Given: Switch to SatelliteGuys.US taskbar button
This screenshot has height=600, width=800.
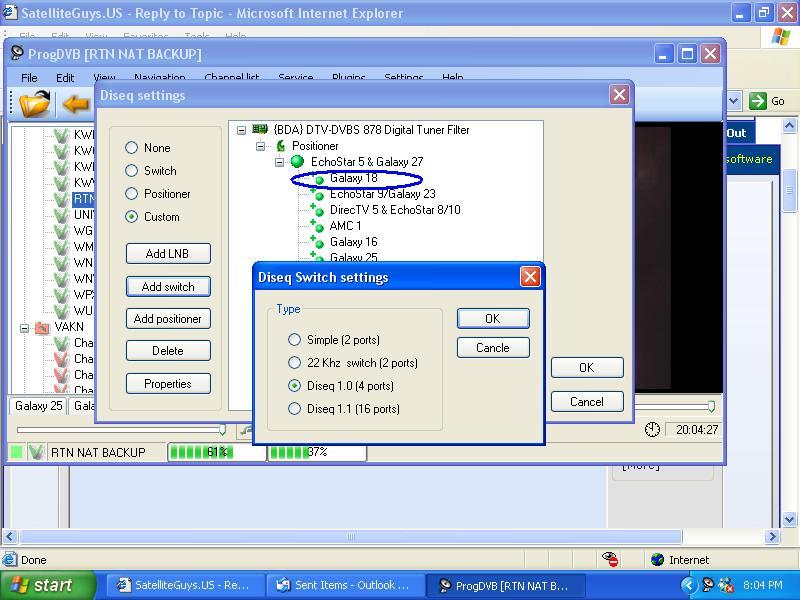Looking at the screenshot, I should [x=185, y=585].
